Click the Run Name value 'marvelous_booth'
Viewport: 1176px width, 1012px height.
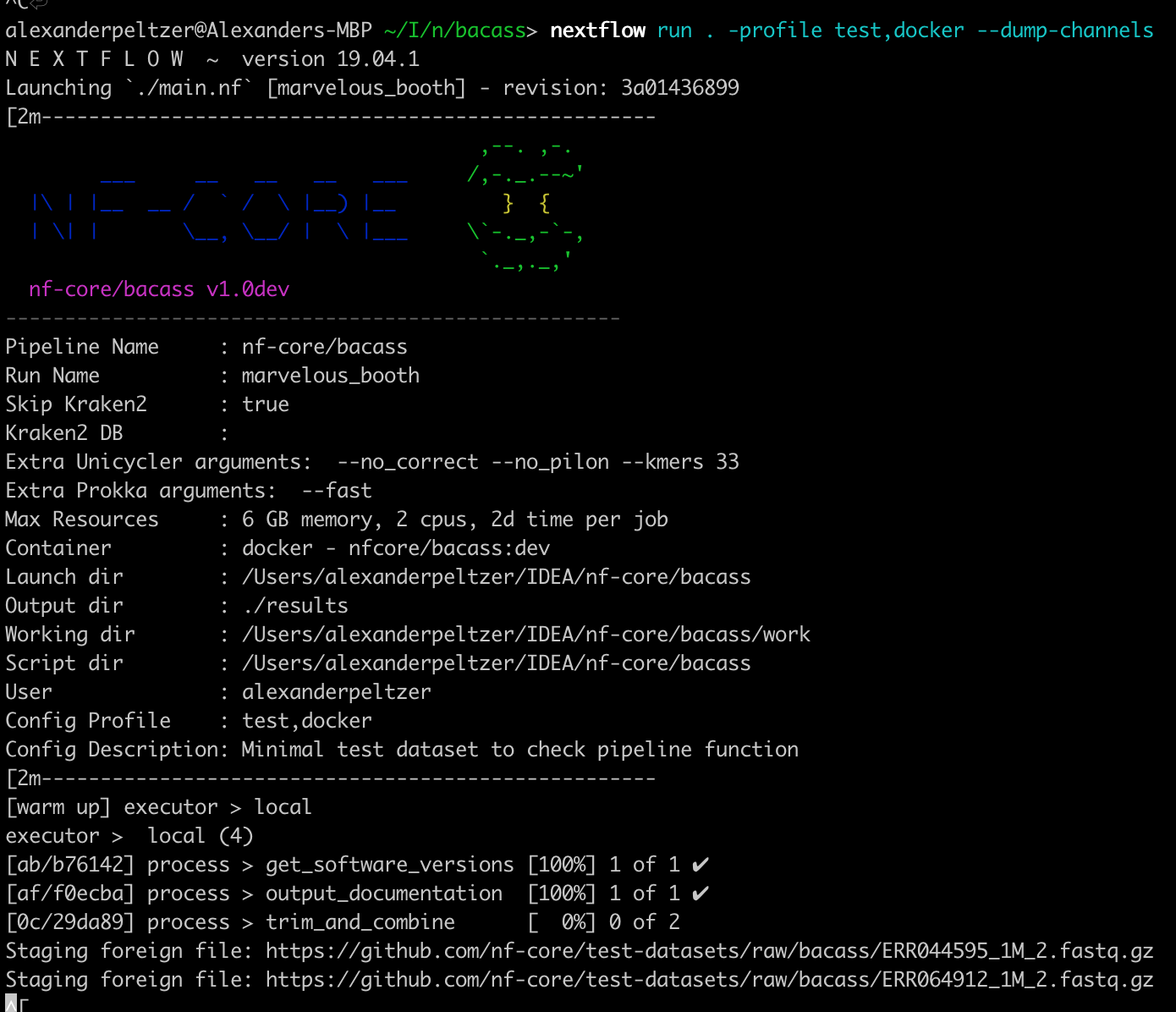[x=331, y=376]
